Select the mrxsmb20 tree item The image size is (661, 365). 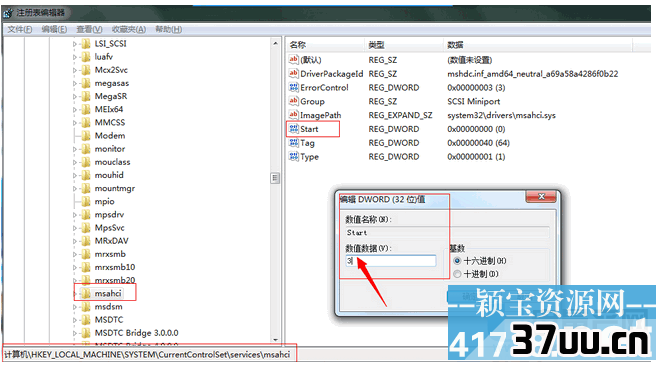(115, 280)
